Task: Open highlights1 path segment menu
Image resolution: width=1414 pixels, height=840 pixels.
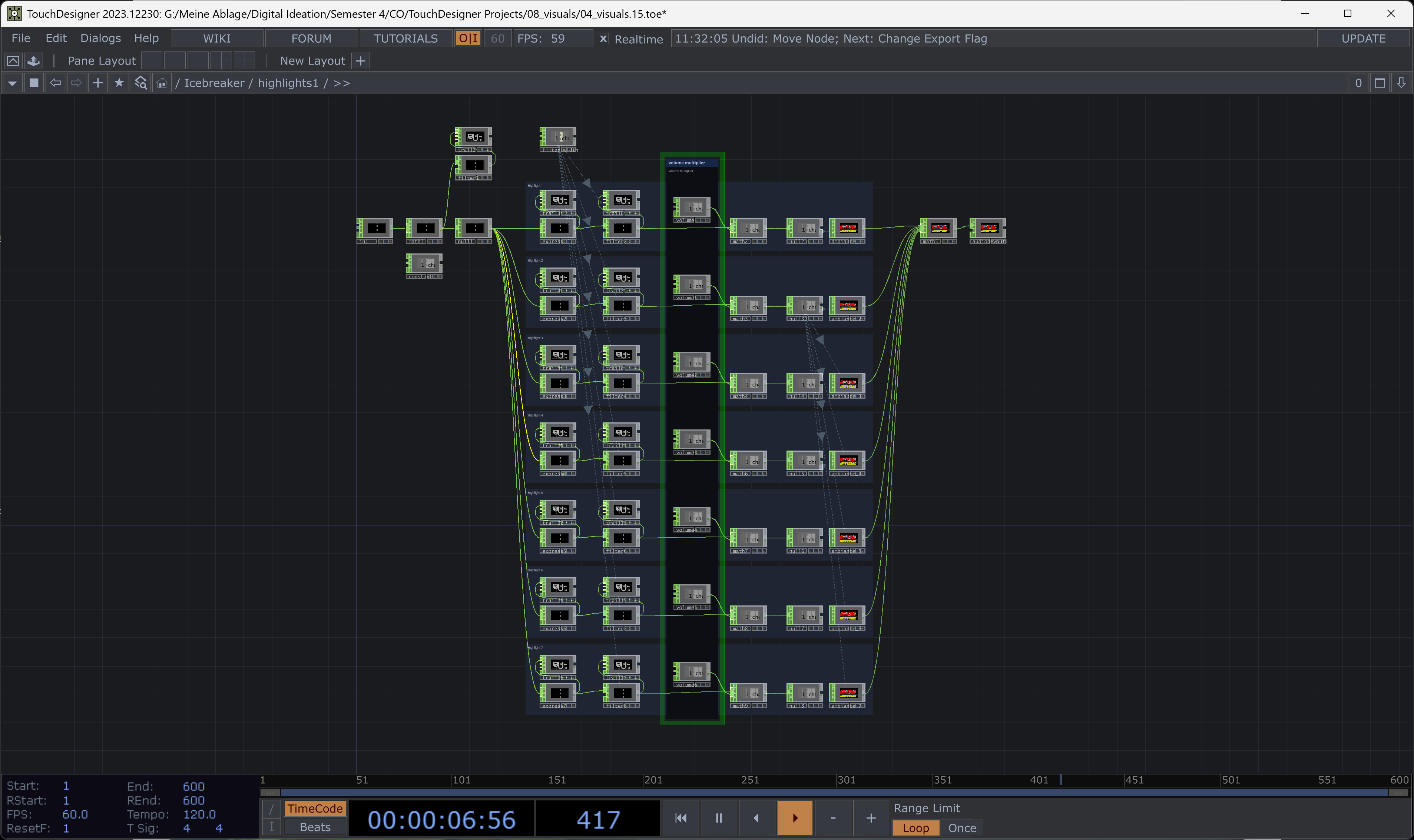Action: [288, 83]
